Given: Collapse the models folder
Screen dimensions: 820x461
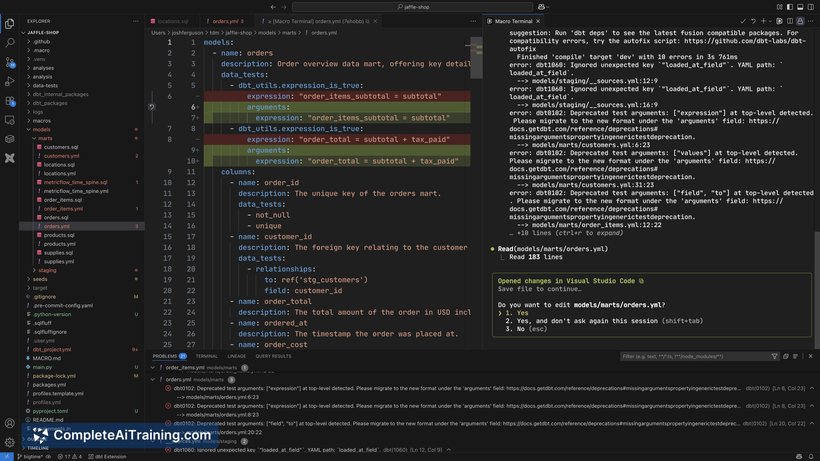Looking at the screenshot, I should click(41, 130).
